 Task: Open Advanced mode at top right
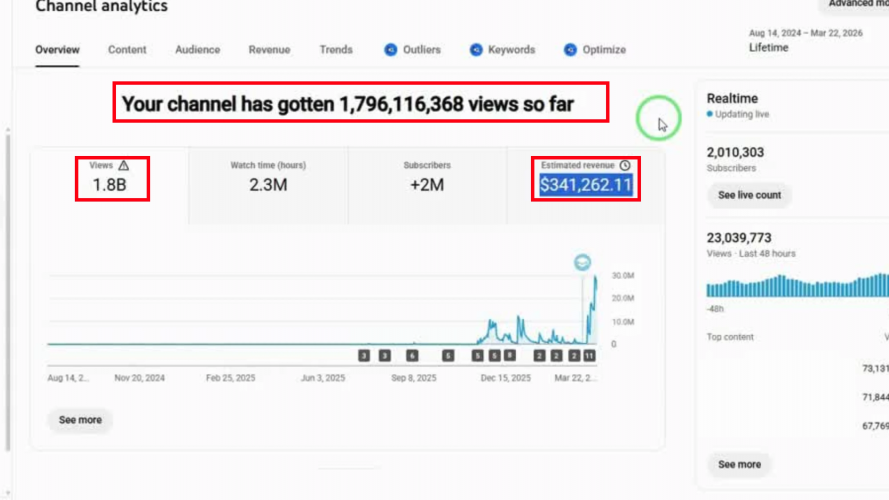click(x=855, y=5)
